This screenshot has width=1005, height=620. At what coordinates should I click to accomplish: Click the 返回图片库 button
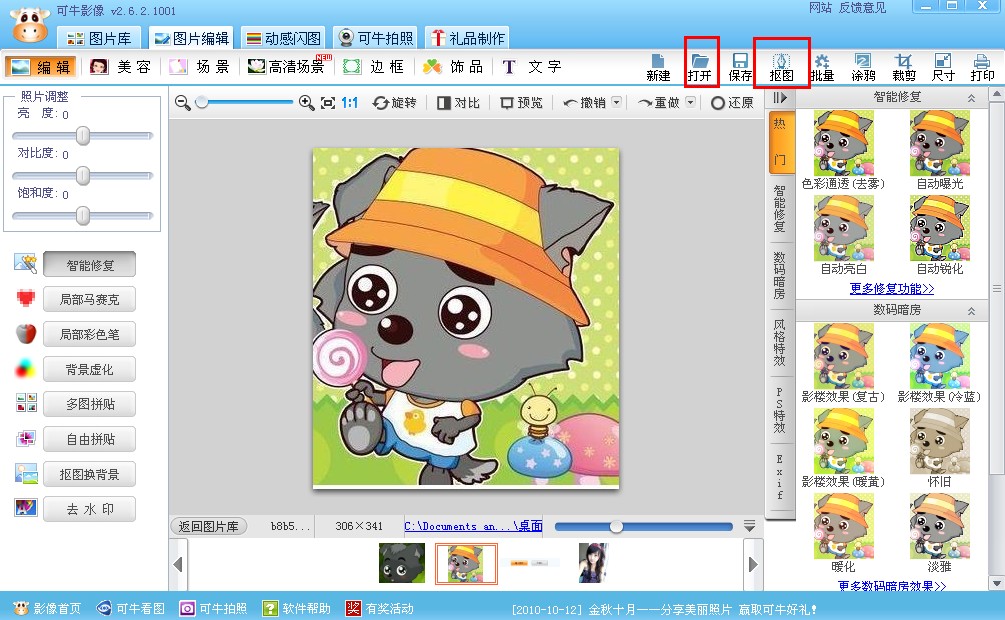pos(208,526)
